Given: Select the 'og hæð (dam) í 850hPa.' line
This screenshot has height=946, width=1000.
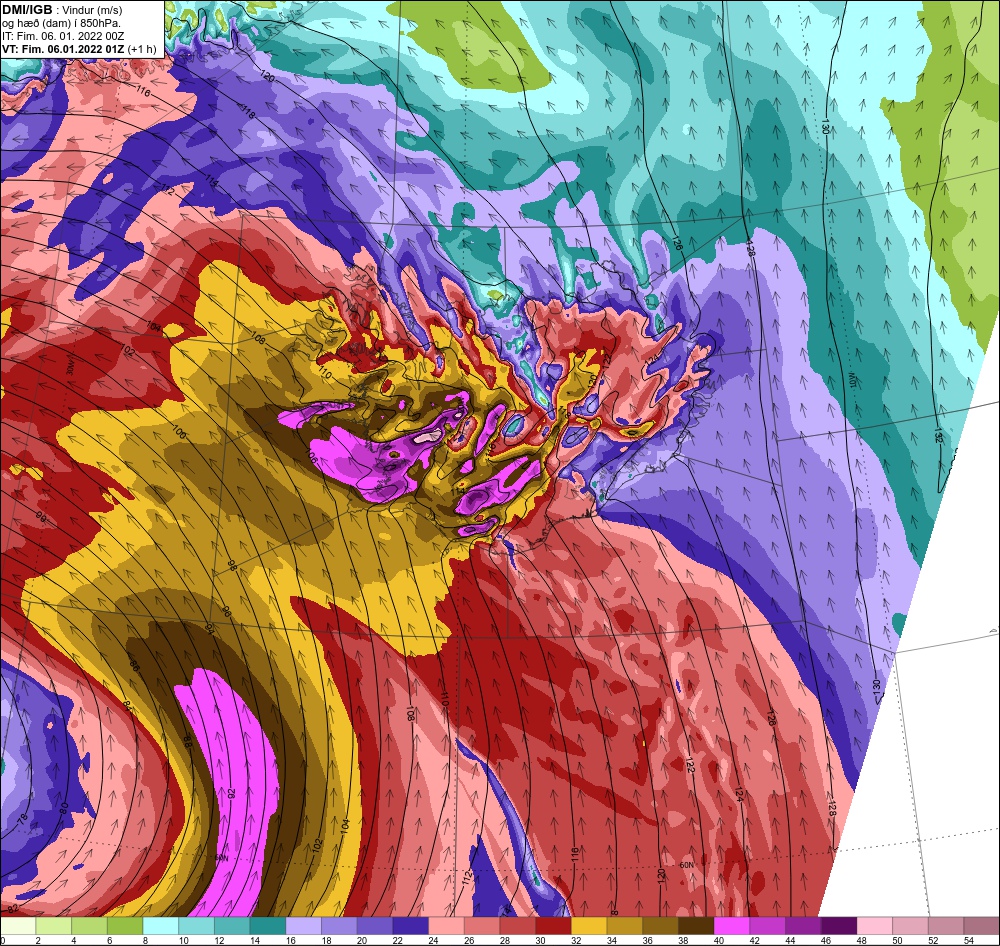Looking at the screenshot, I should point(61,23).
